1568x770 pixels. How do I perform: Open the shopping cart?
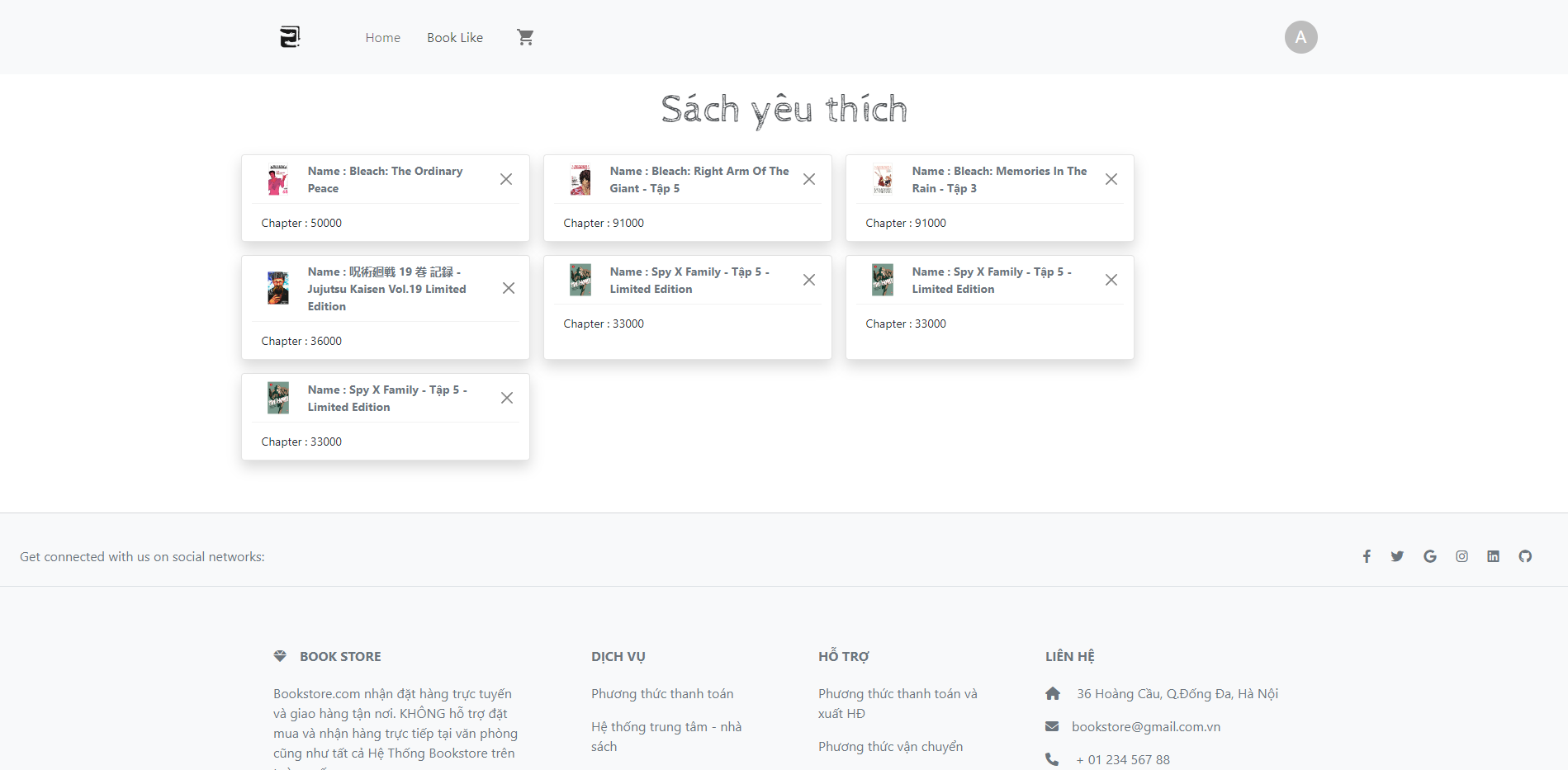coord(525,36)
